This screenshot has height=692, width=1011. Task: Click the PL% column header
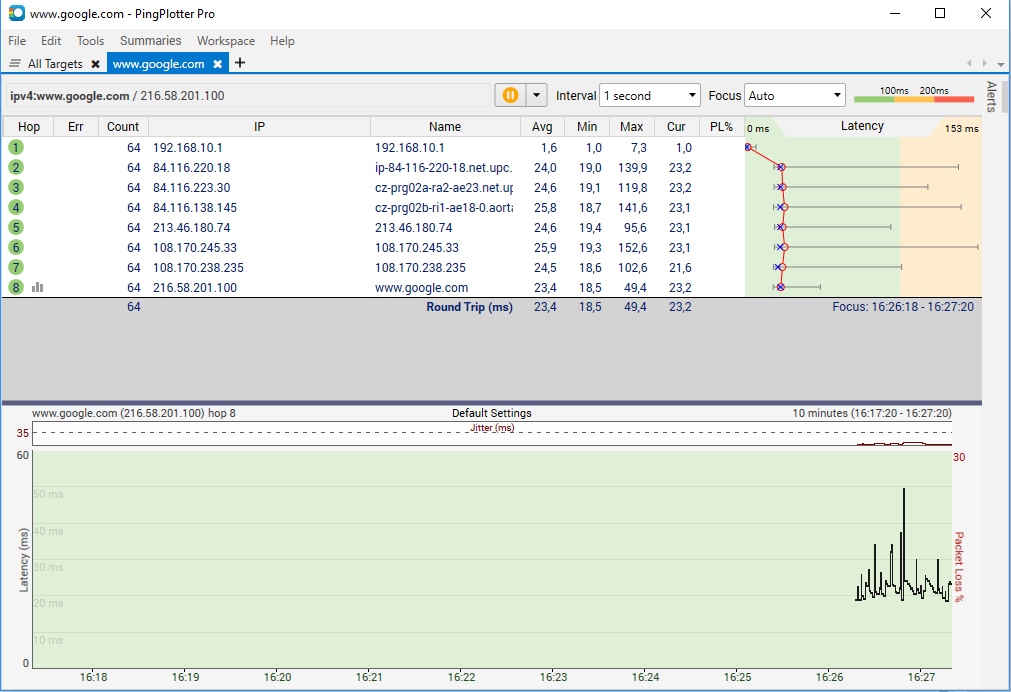[721, 127]
